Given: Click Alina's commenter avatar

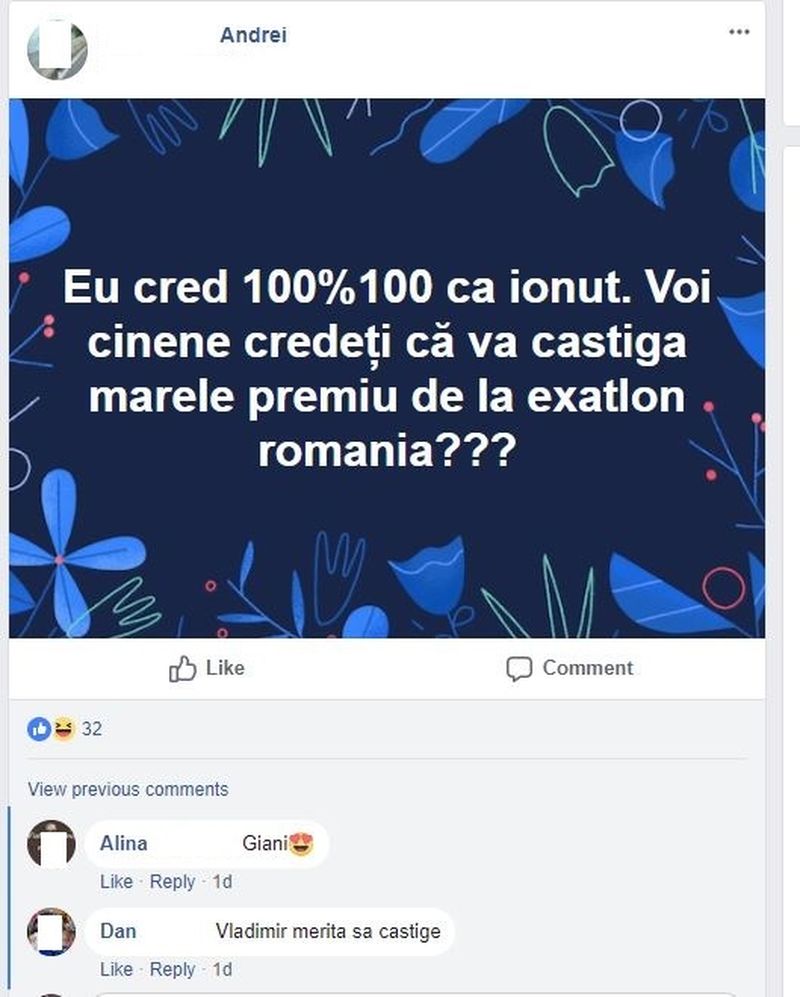Looking at the screenshot, I should 51,844.
